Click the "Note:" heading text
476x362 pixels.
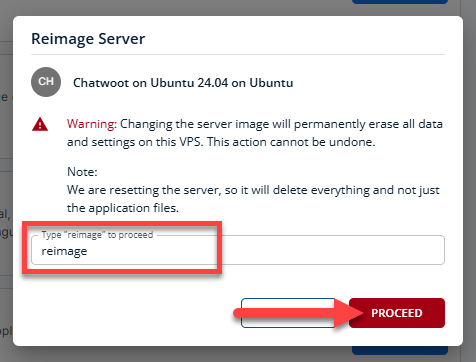tap(82, 172)
